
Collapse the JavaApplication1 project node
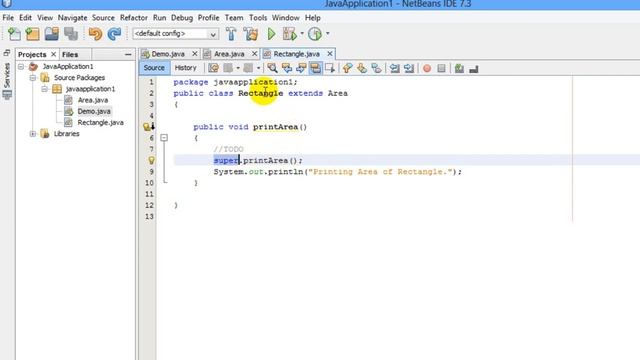point(21,66)
